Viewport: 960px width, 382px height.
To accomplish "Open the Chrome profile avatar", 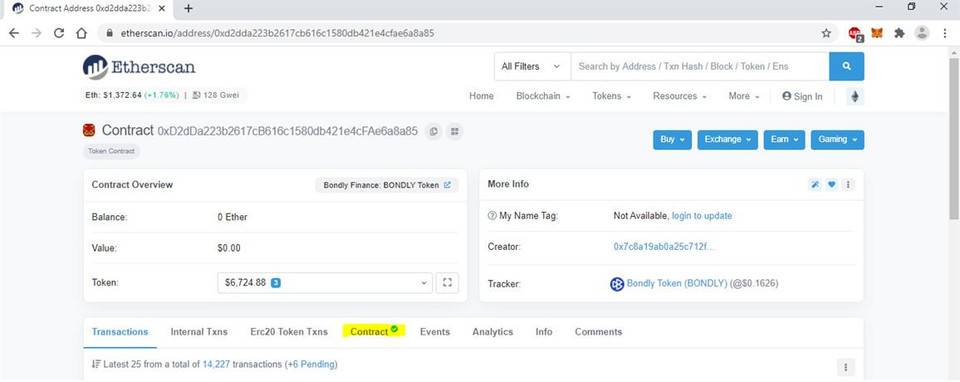I will pos(922,33).
